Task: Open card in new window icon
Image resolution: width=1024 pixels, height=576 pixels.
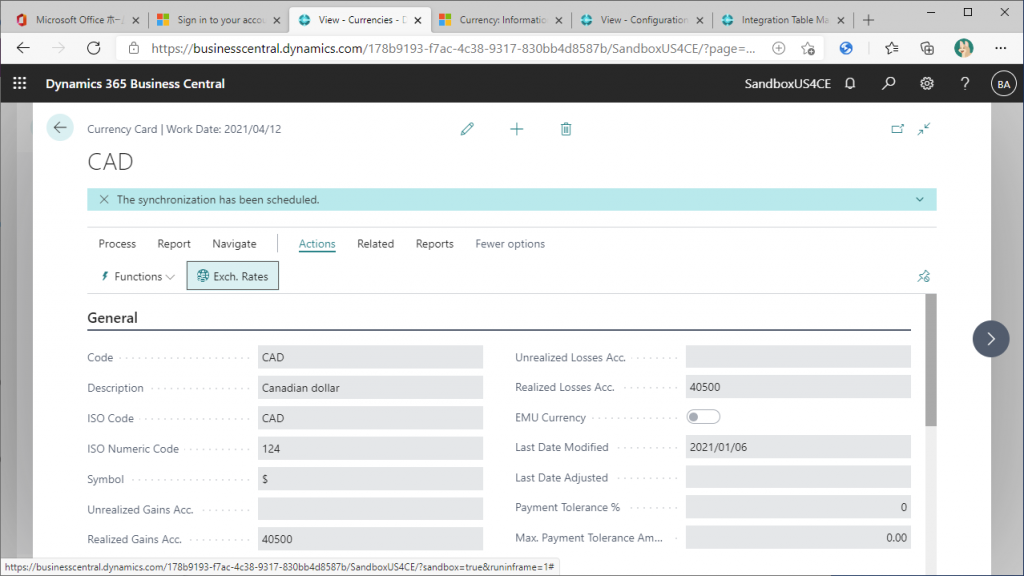Action: (898, 129)
